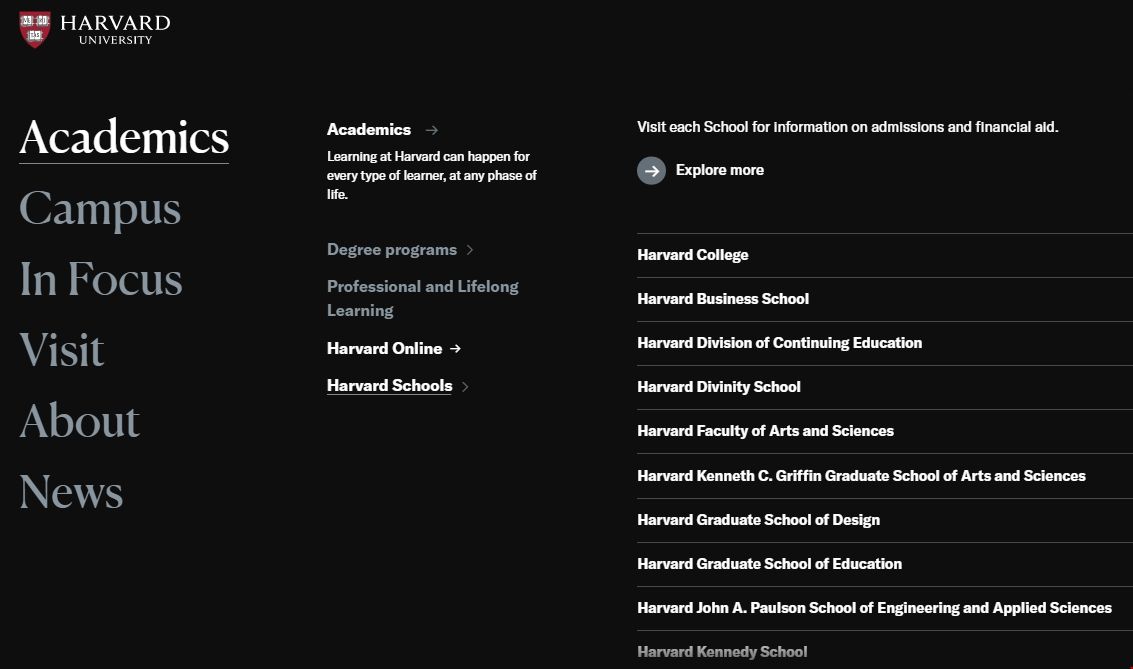Select the Visit navigation item
1133x669 pixels.
pyautogui.click(x=62, y=351)
